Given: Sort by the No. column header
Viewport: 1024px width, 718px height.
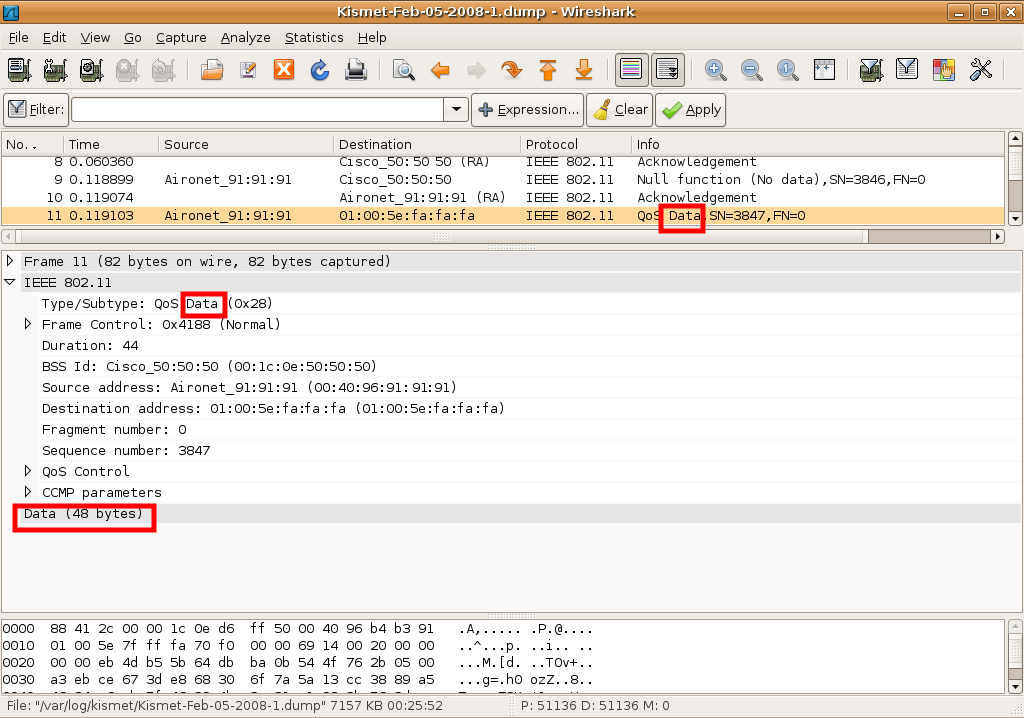Looking at the screenshot, I should tap(33, 144).
